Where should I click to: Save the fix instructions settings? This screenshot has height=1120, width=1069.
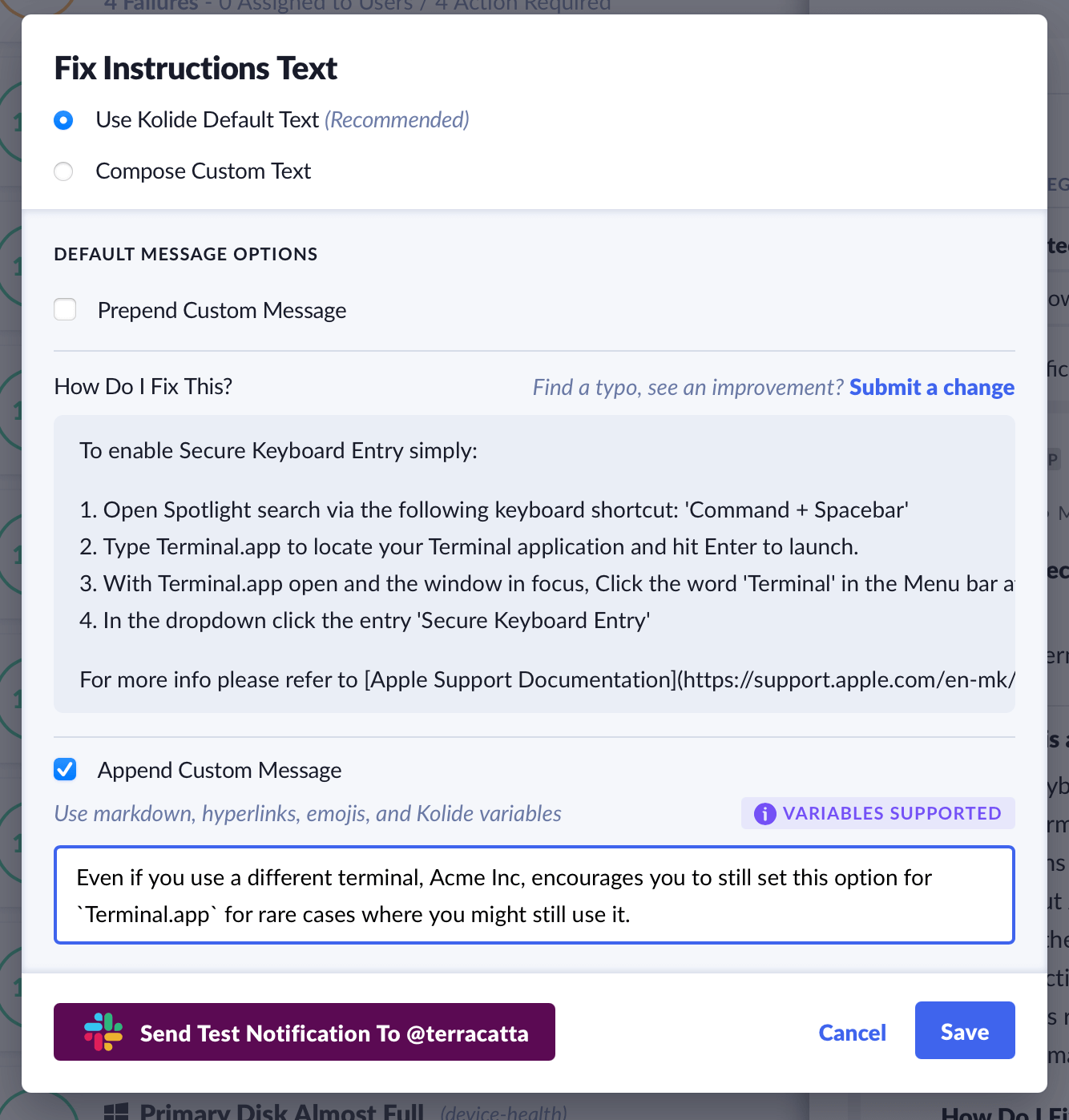coord(964,1031)
